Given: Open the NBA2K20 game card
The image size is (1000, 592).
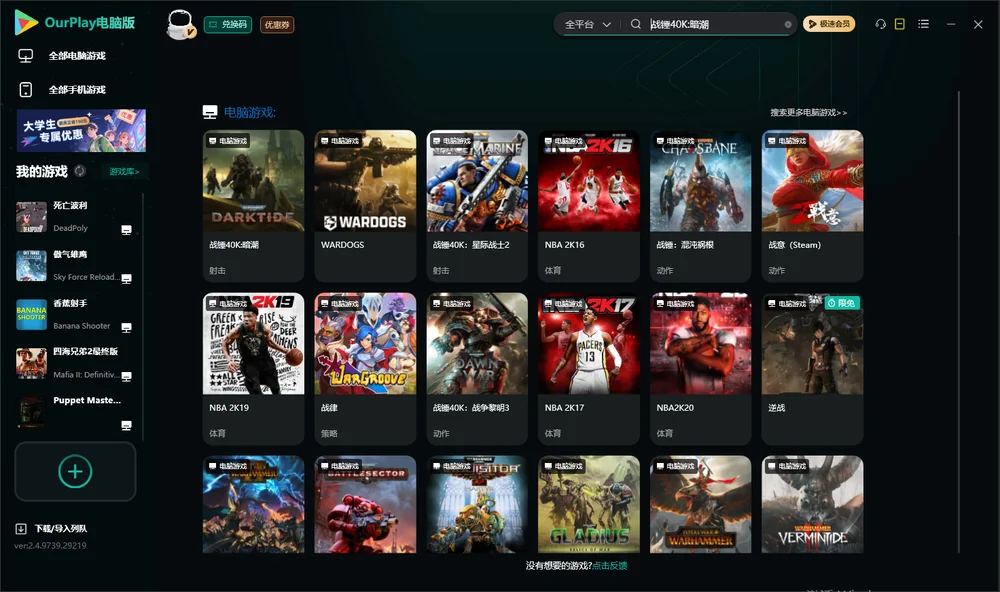Looking at the screenshot, I should pyautogui.click(x=700, y=369).
